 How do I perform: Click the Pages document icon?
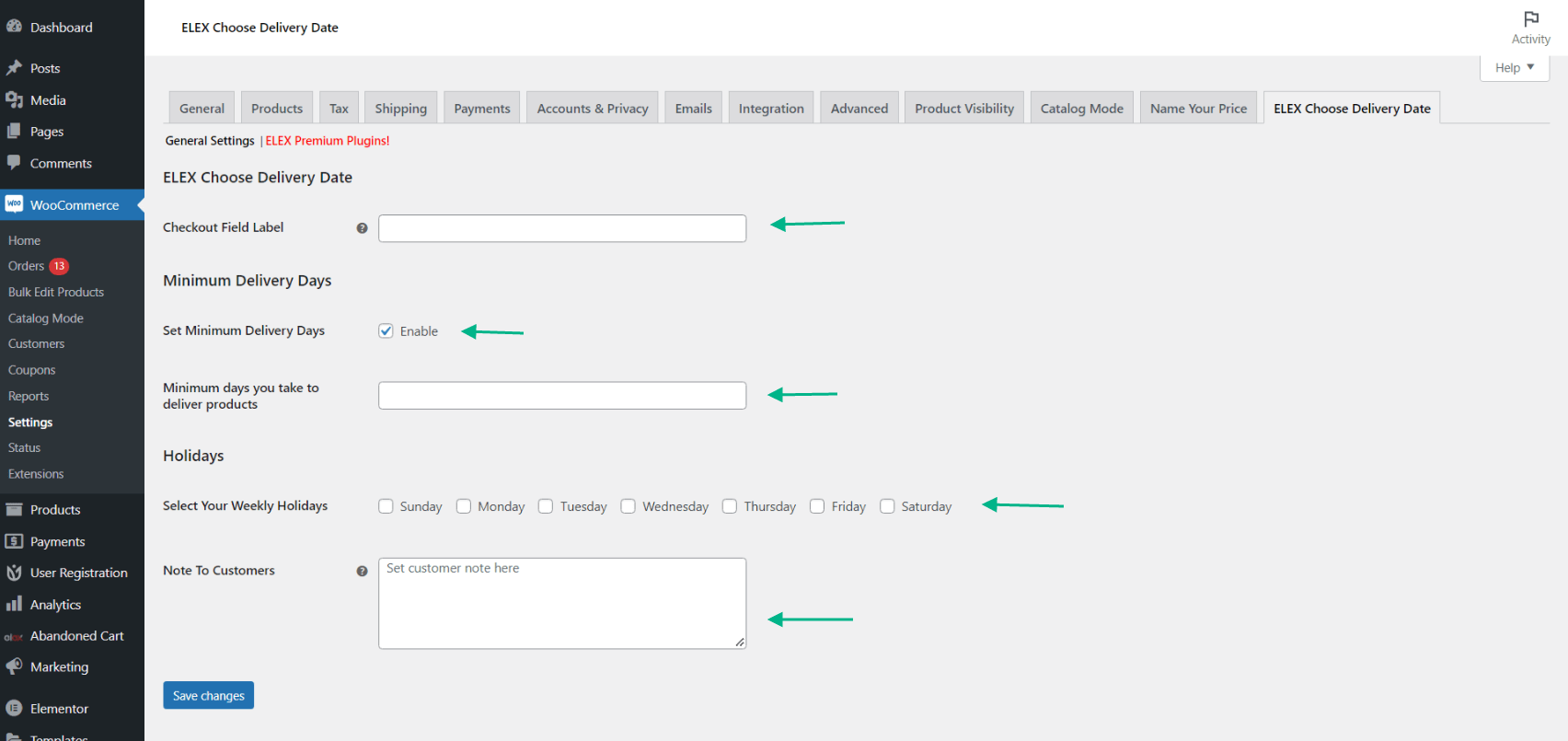[14, 131]
